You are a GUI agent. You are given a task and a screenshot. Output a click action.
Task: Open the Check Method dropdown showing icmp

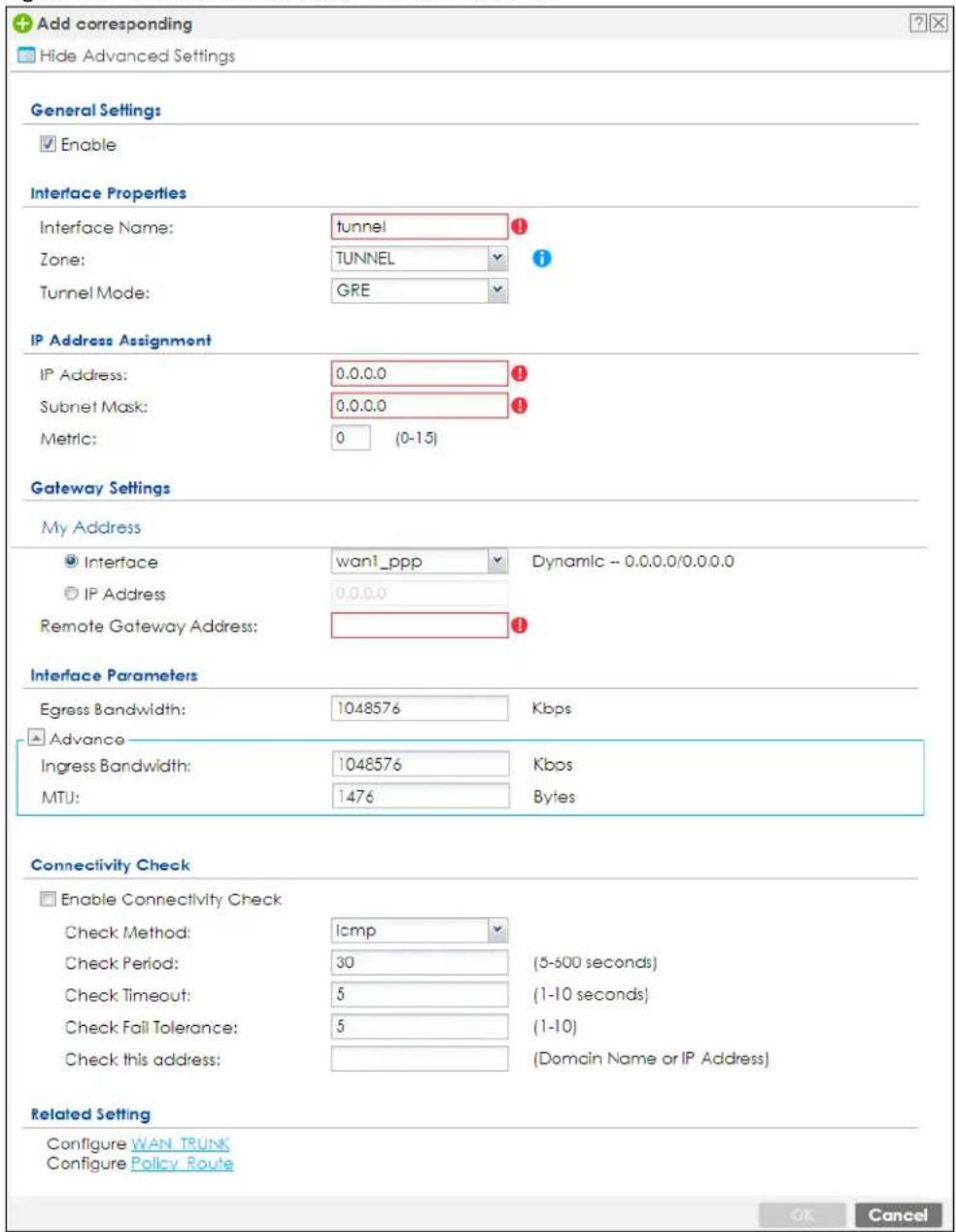point(420,931)
